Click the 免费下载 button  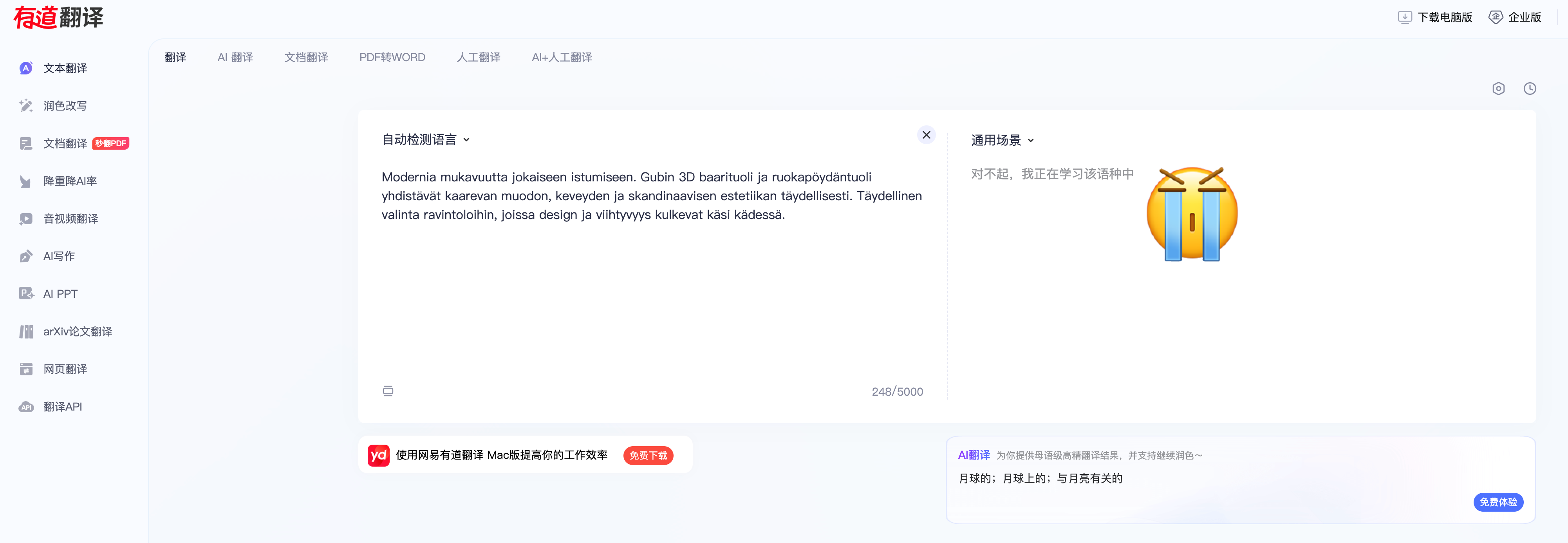(648, 455)
